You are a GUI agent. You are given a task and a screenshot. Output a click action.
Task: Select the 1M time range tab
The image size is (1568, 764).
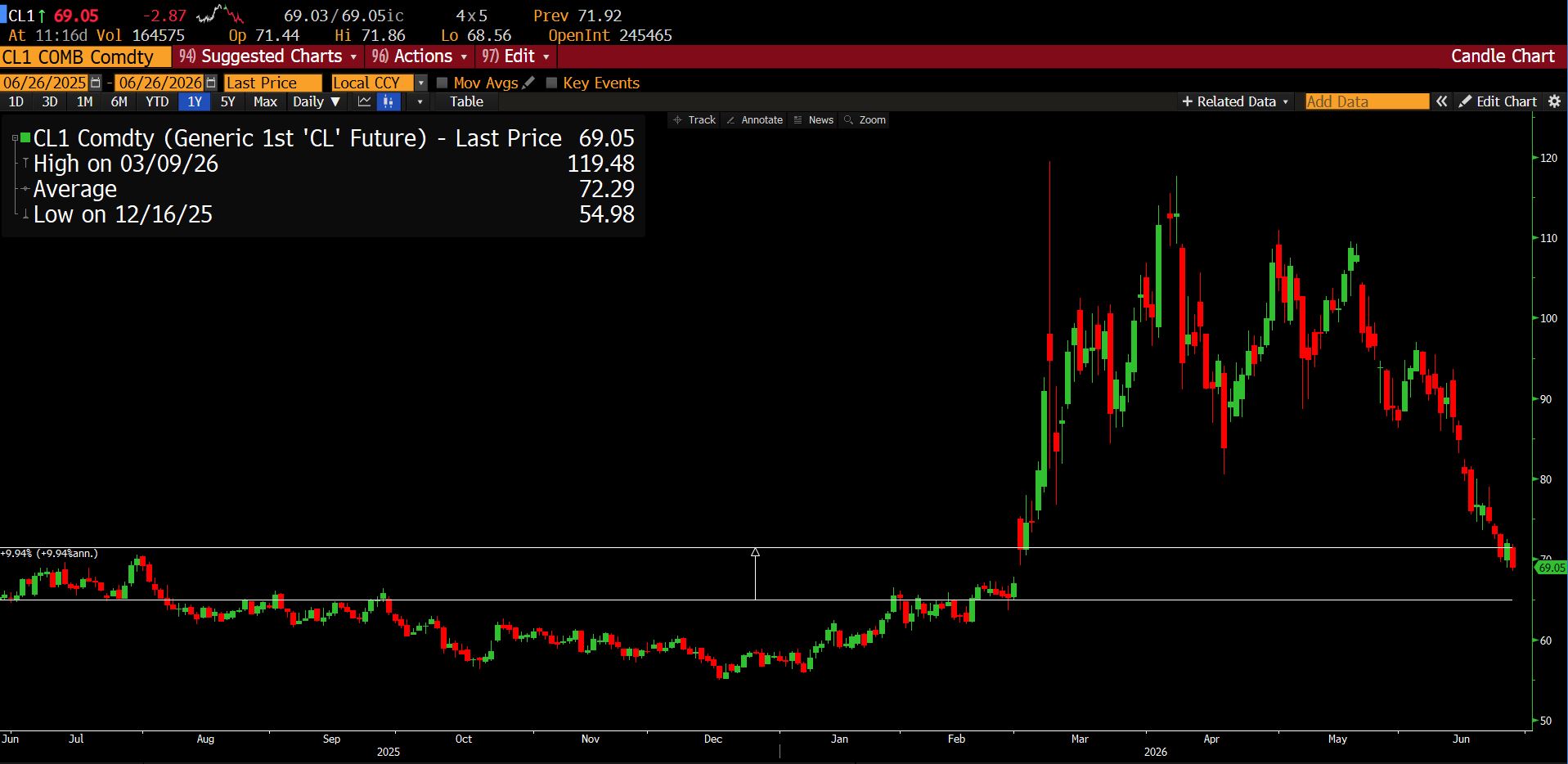click(x=84, y=101)
